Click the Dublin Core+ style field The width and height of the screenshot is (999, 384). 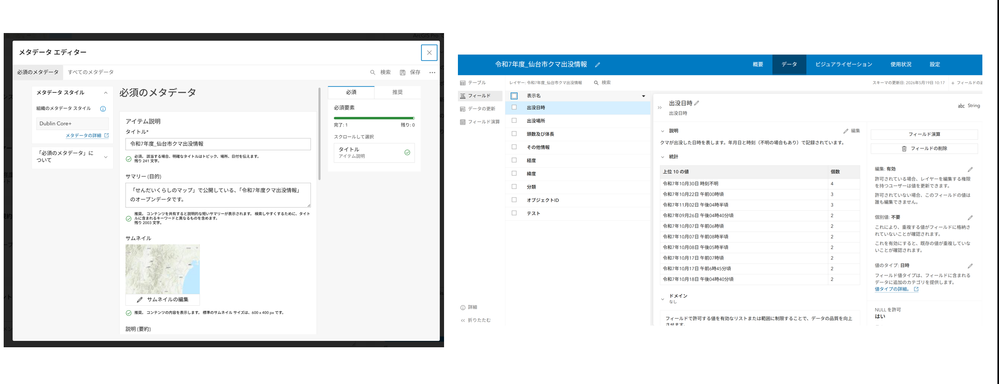click(x=72, y=123)
